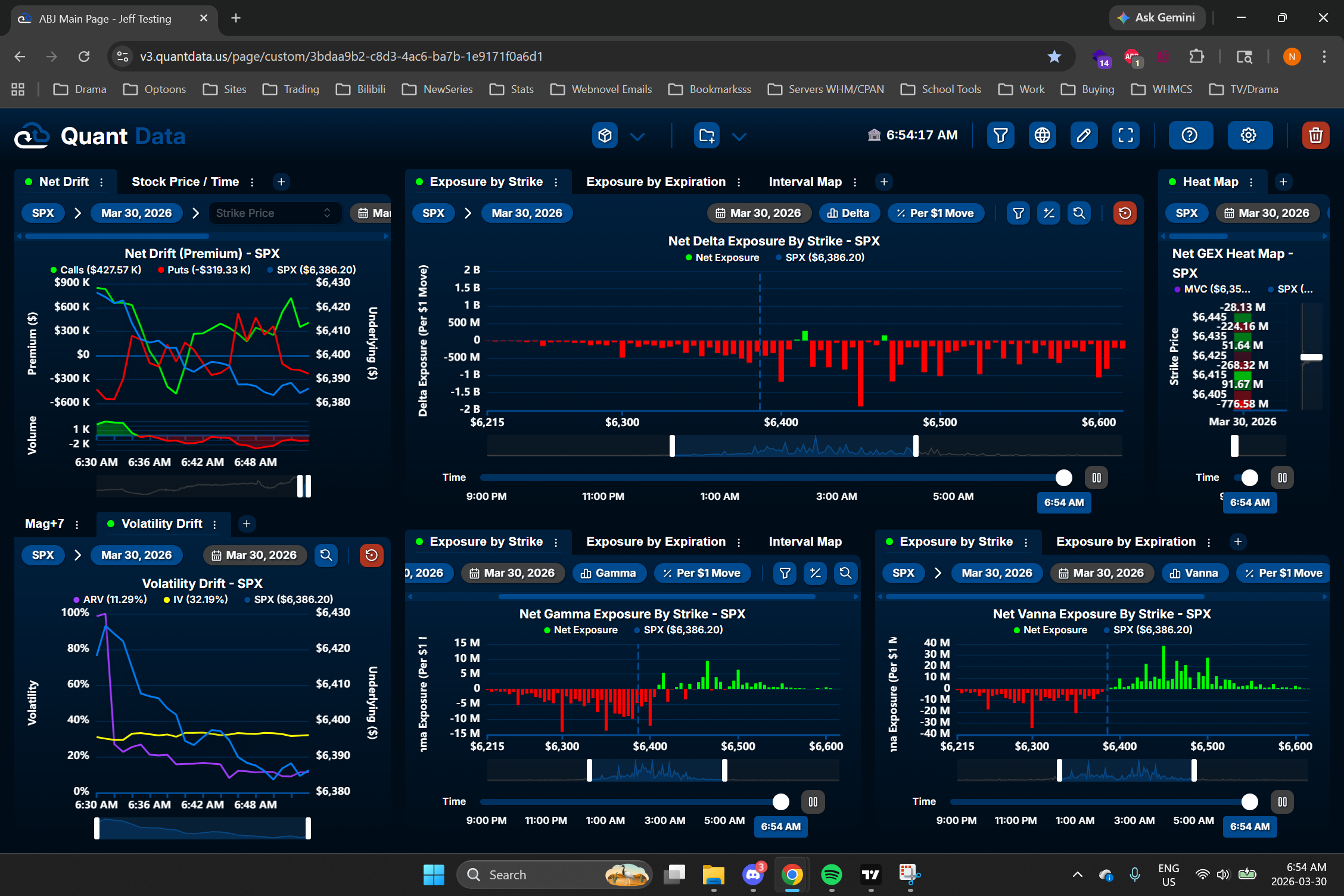
Task: Click the top header filter funnel icon
Action: tap(1000, 136)
